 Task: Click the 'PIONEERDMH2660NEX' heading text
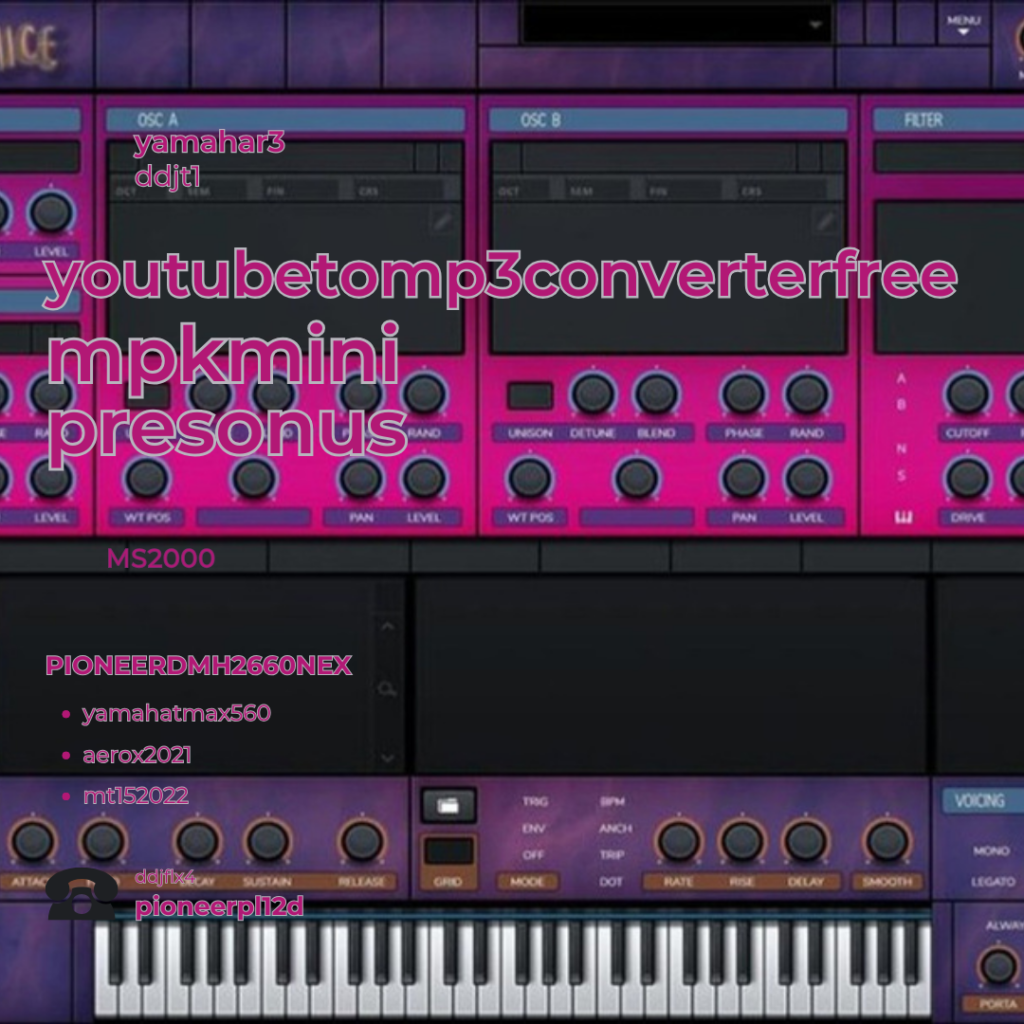pos(199,665)
